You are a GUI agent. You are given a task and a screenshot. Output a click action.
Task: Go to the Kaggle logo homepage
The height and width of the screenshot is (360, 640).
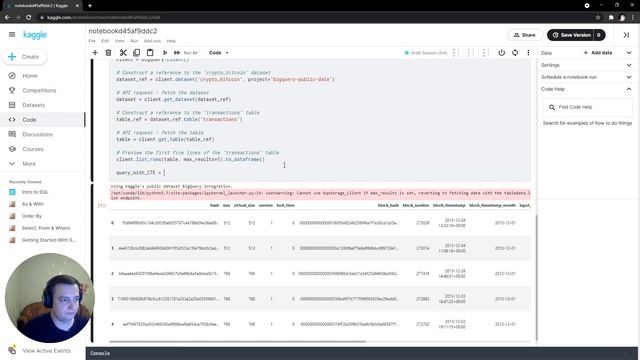click(35, 35)
